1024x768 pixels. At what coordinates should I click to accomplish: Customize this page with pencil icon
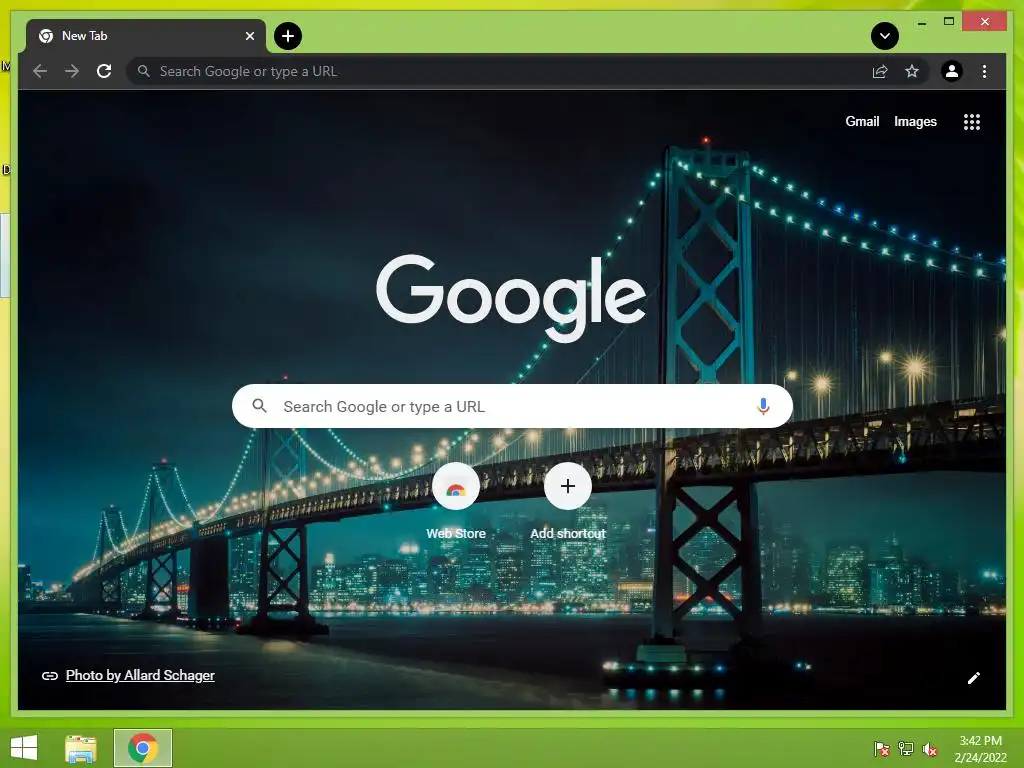click(x=973, y=678)
